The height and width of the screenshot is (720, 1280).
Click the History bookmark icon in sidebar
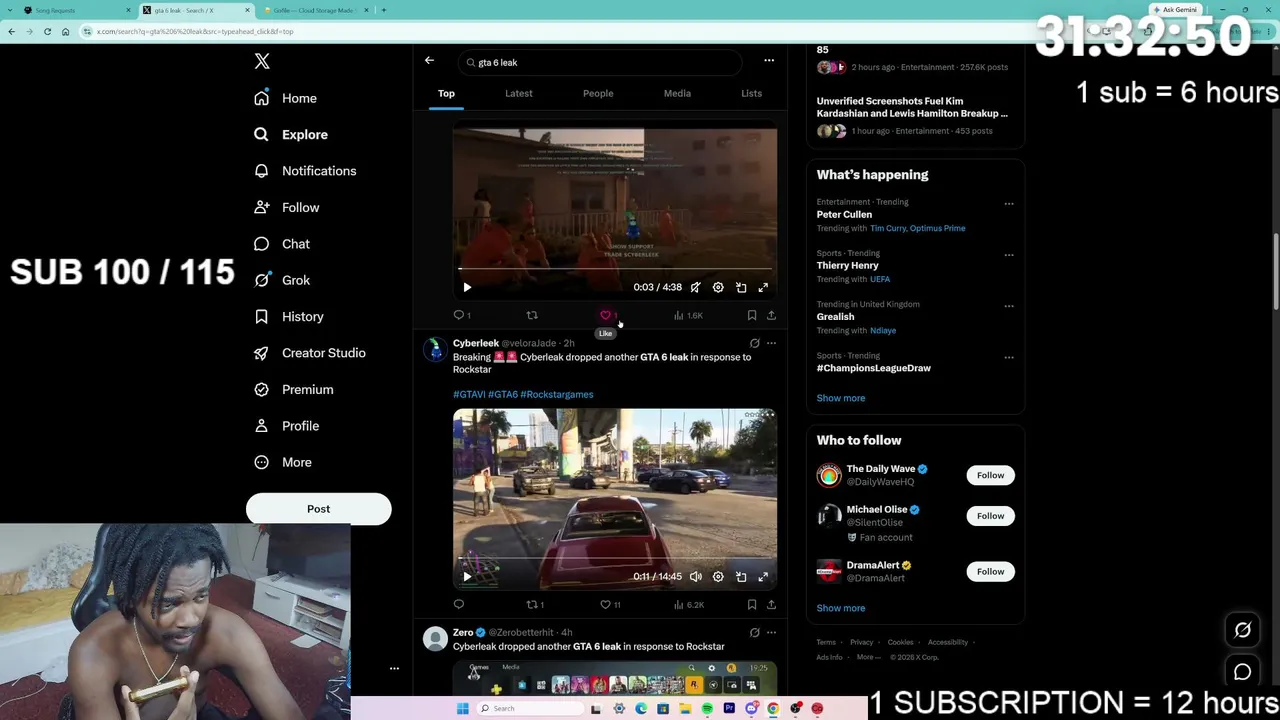(261, 316)
